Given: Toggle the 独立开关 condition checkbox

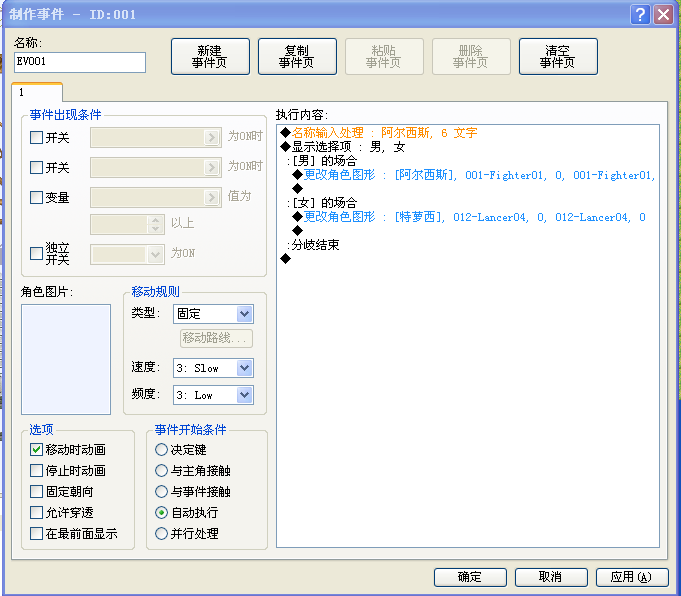Looking at the screenshot, I should (x=36, y=253).
